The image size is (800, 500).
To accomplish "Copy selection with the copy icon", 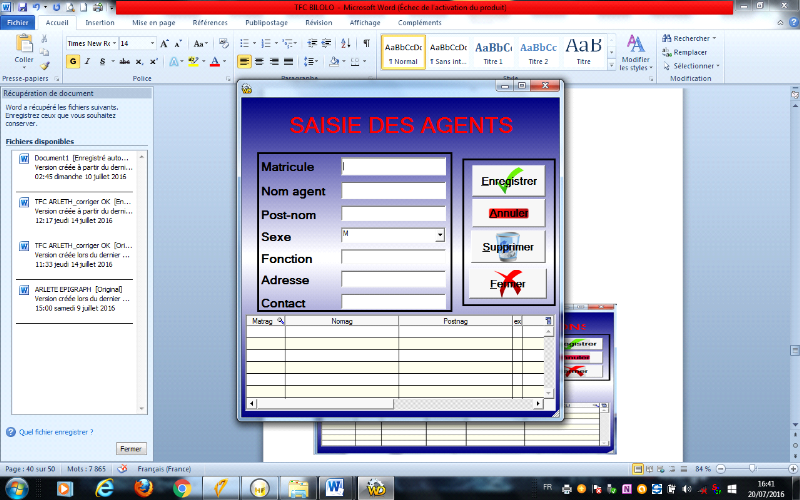I will [x=44, y=52].
